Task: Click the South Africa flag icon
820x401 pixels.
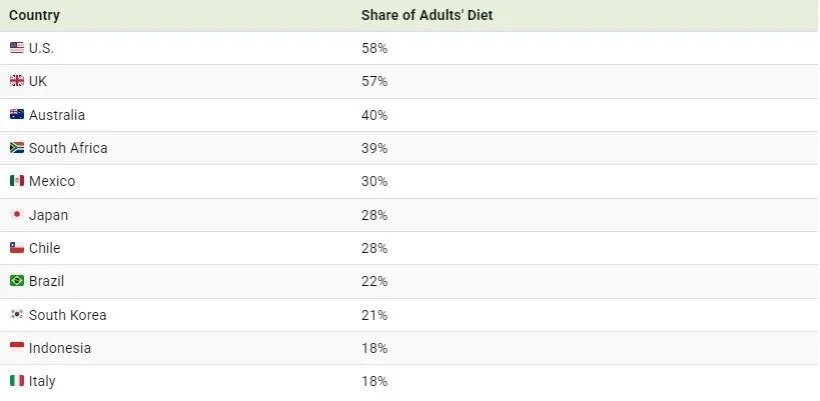Action: pyautogui.click(x=17, y=148)
